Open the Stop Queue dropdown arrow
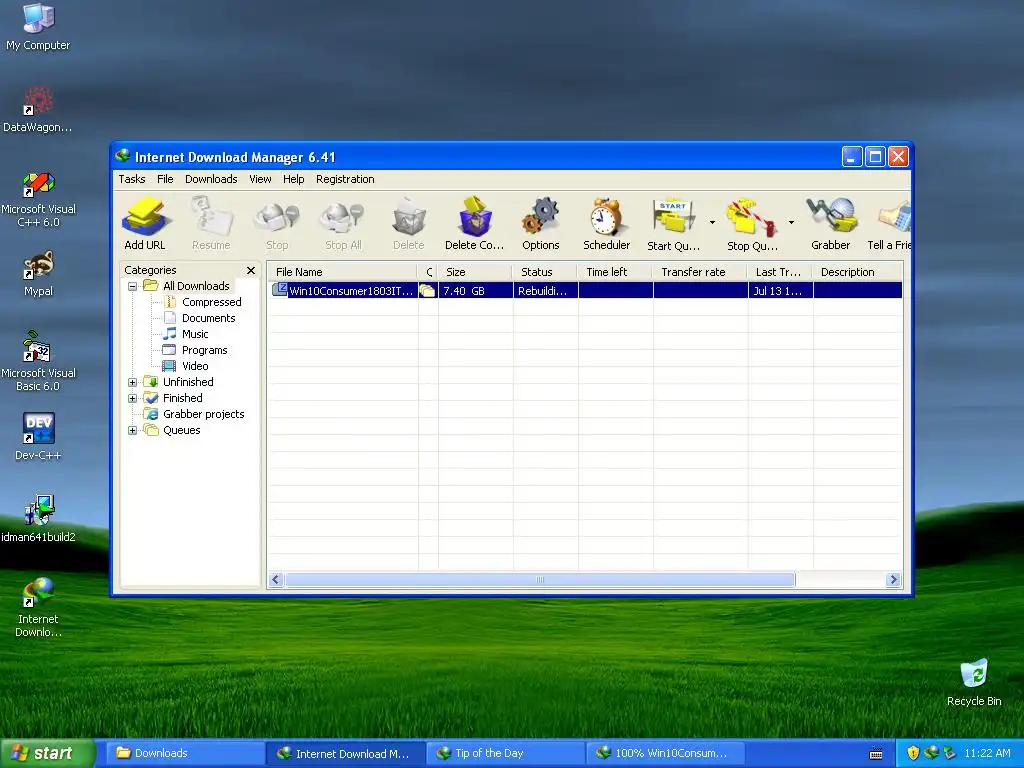 [791, 223]
